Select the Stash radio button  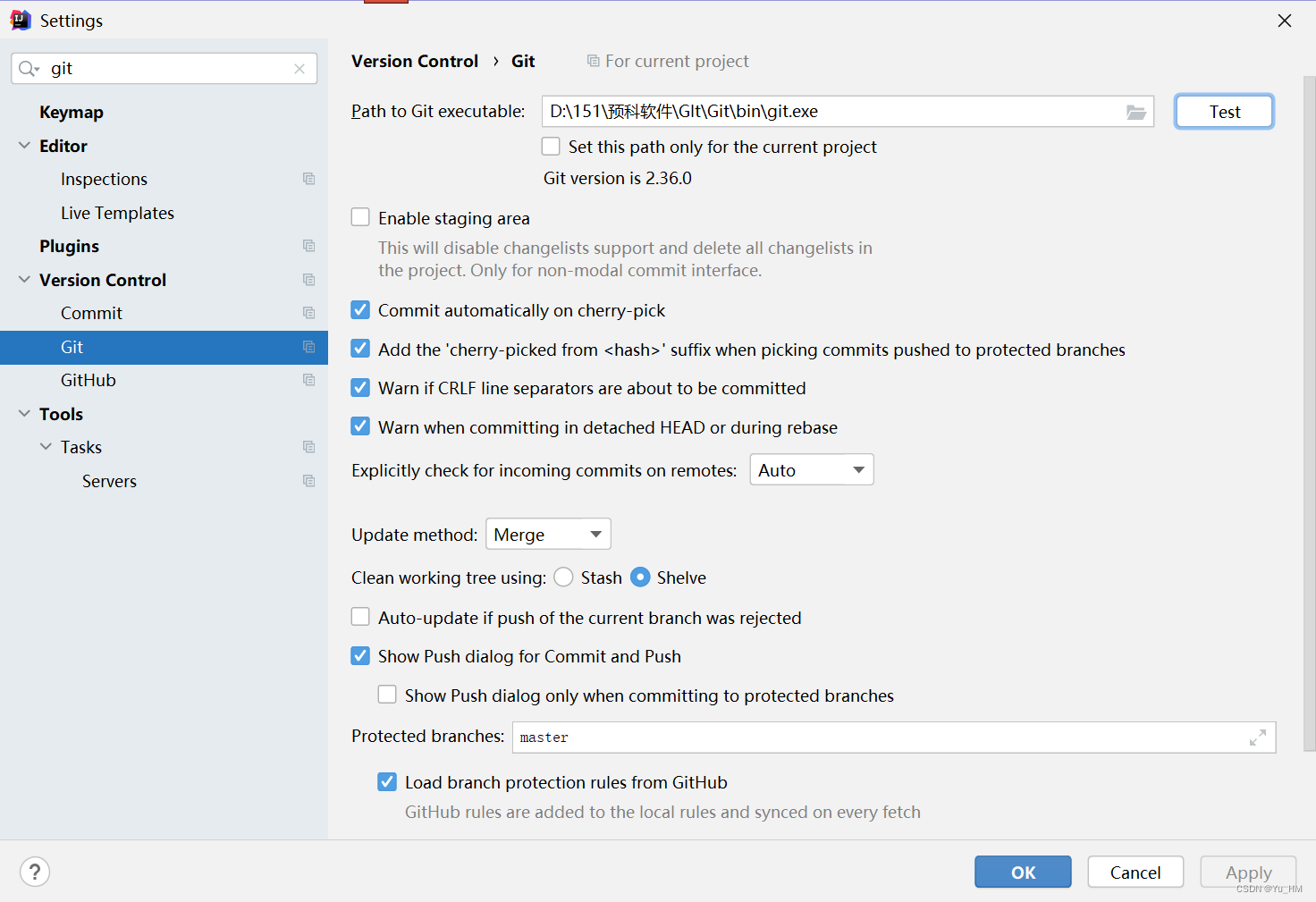[x=563, y=577]
